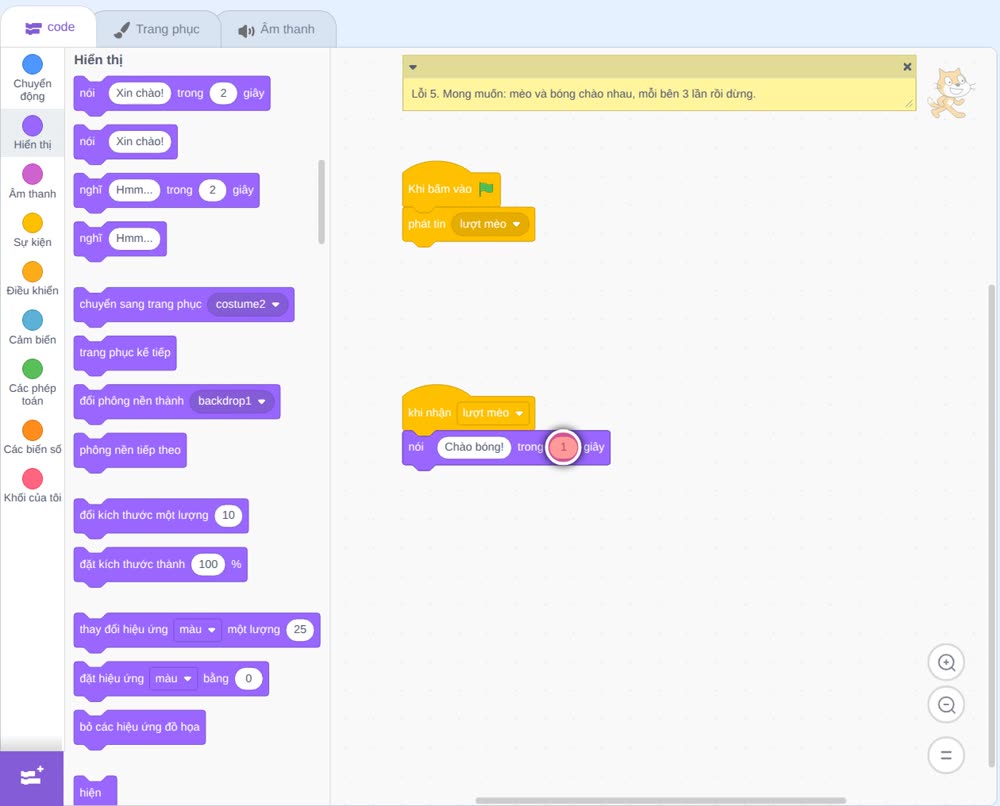Open the costume2 dropdown in palette

(247, 304)
